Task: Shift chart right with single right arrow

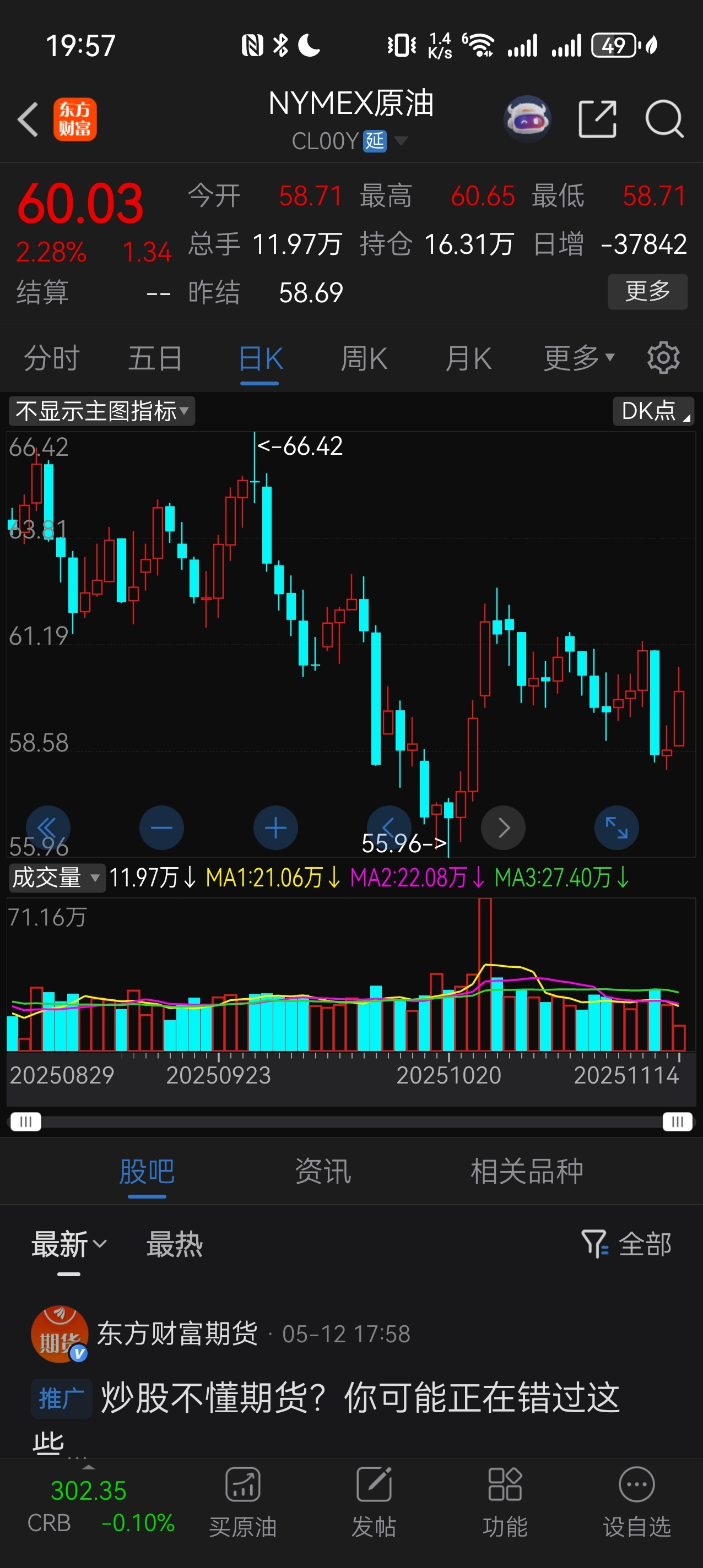Action: (503, 828)
